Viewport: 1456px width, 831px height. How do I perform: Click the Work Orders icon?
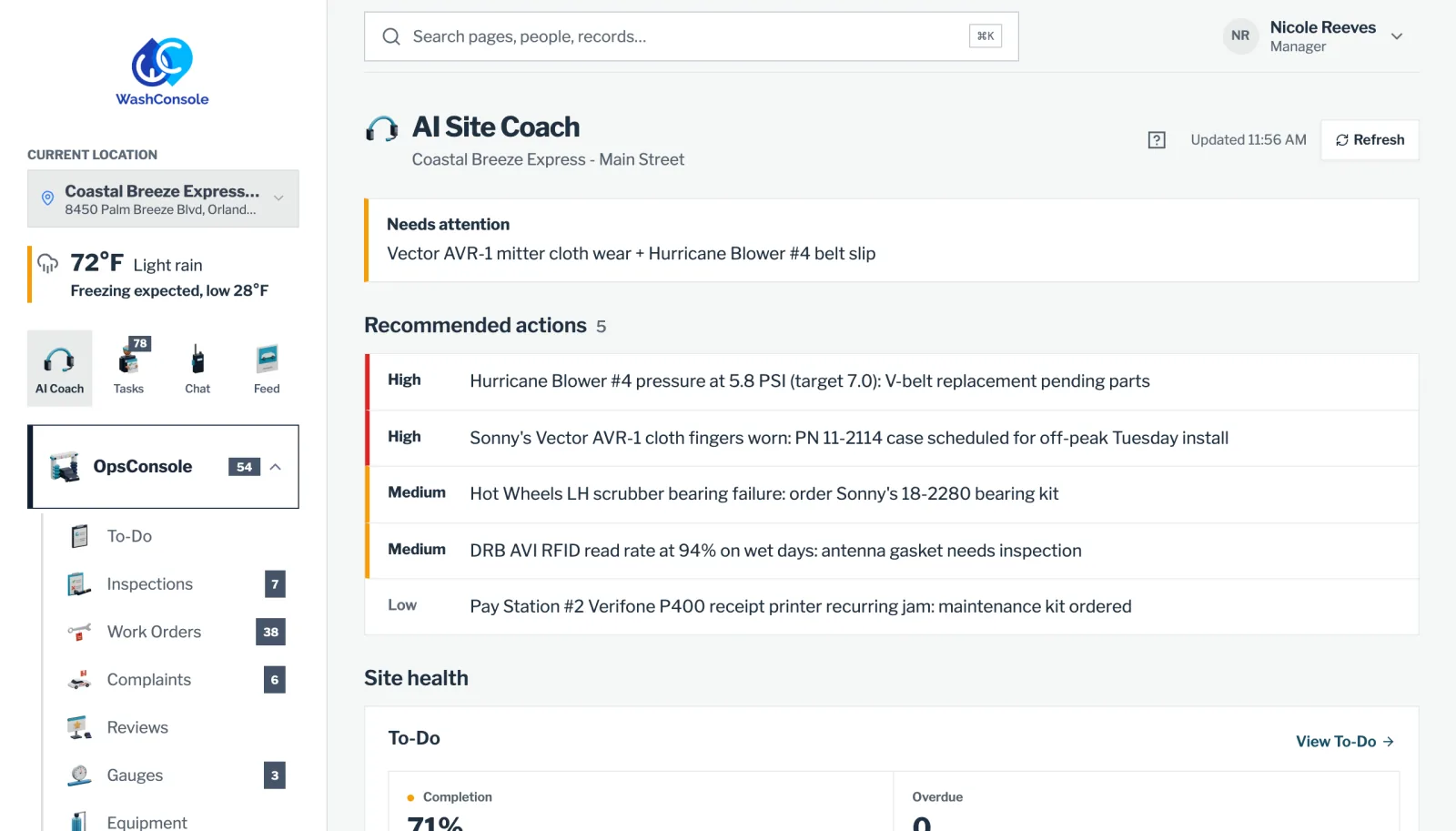[x=80, y=632]
